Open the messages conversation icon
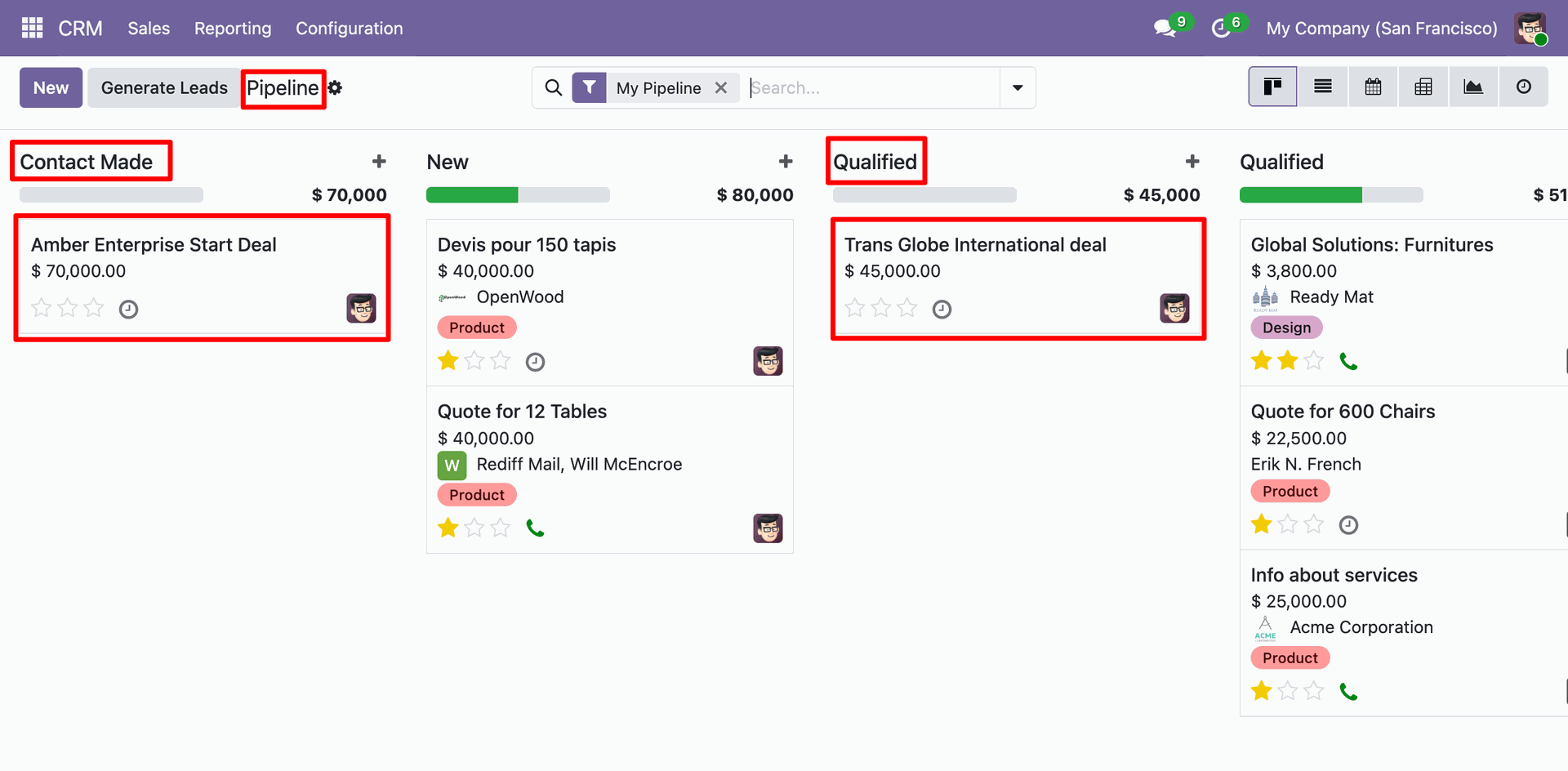The height and width of the screenshot is (771, 1568). click(1165, 29)
